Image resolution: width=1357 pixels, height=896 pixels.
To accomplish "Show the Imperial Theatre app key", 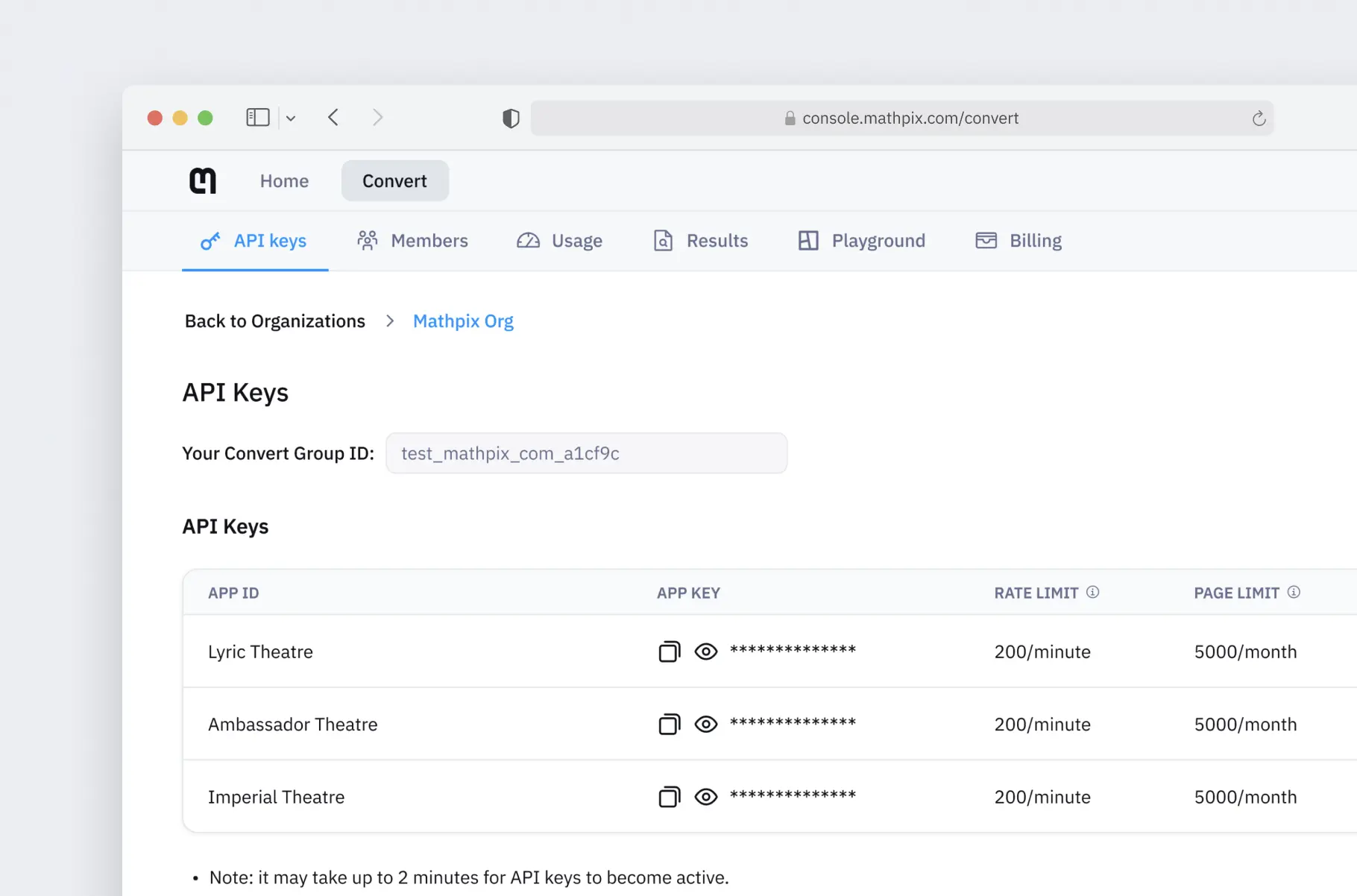I will pos(706,797).
